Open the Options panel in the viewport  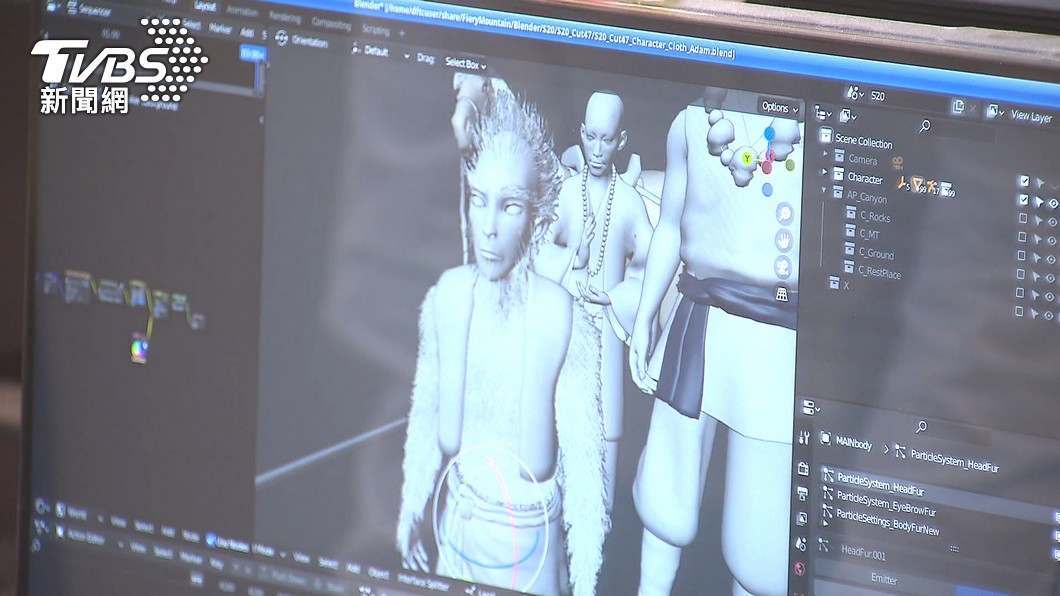777,106
